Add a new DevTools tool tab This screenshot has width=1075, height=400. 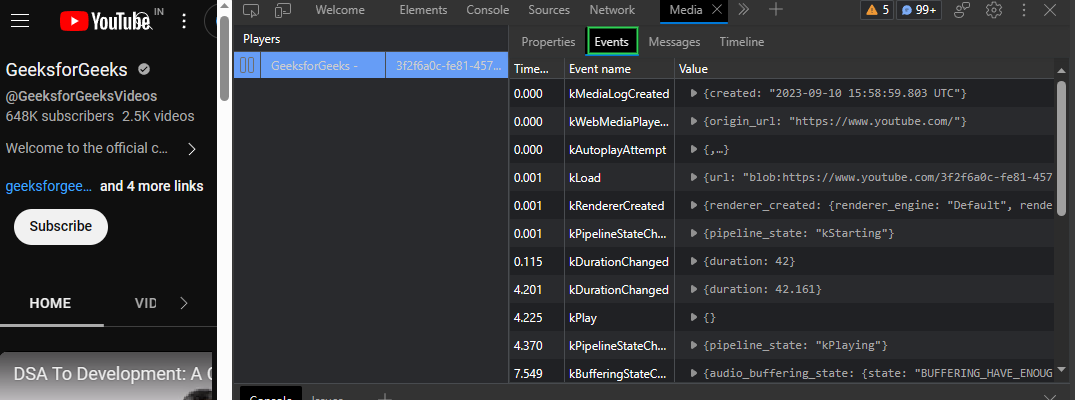[x=775, y=10]
